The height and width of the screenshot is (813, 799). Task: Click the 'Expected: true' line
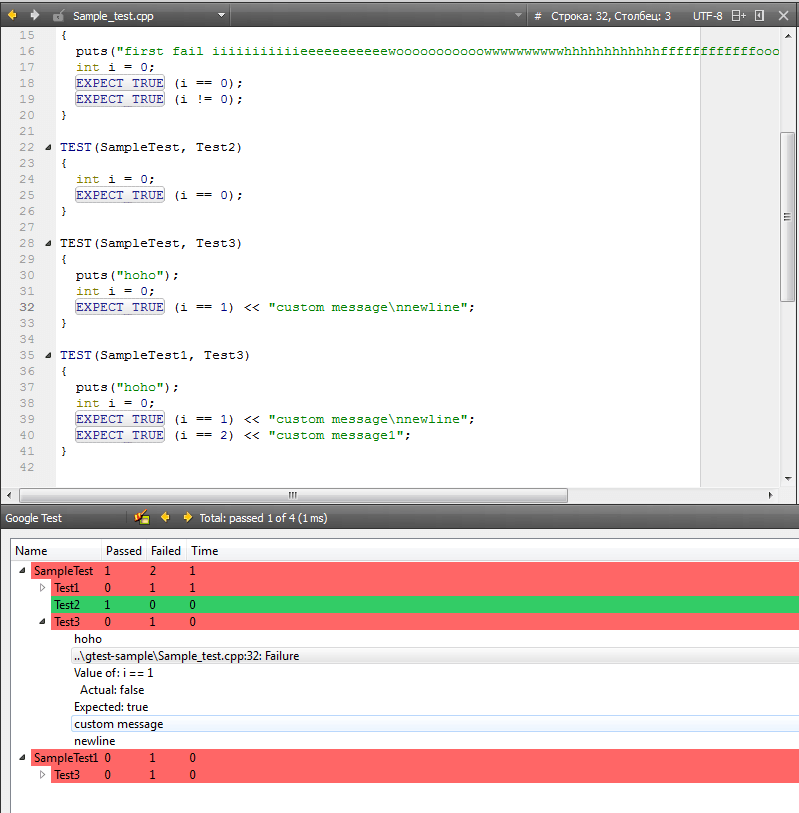(x=111, y=707)
